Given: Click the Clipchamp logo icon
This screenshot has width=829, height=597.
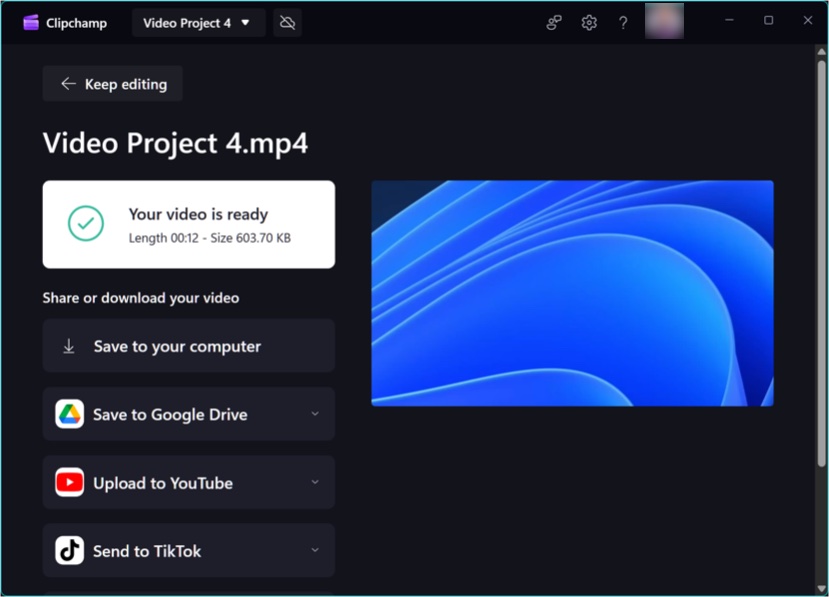Looking at the screenshot, I should coord(31,23).
